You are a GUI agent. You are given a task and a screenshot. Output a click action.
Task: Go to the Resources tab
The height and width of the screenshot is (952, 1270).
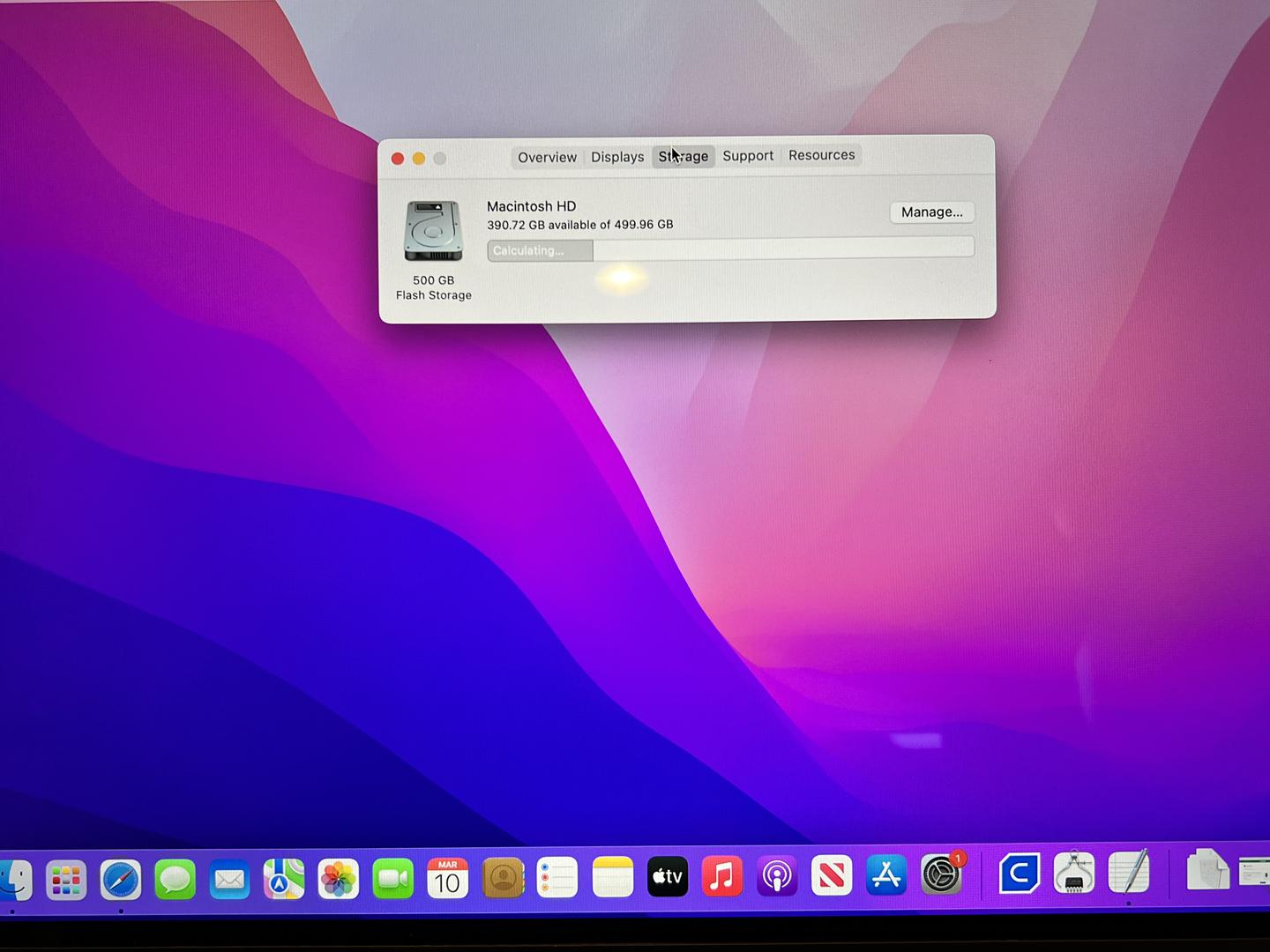point(822,155)
